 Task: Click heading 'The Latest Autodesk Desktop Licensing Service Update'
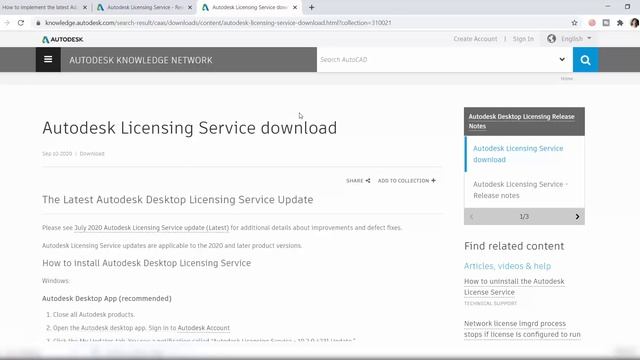pos(178,200)
